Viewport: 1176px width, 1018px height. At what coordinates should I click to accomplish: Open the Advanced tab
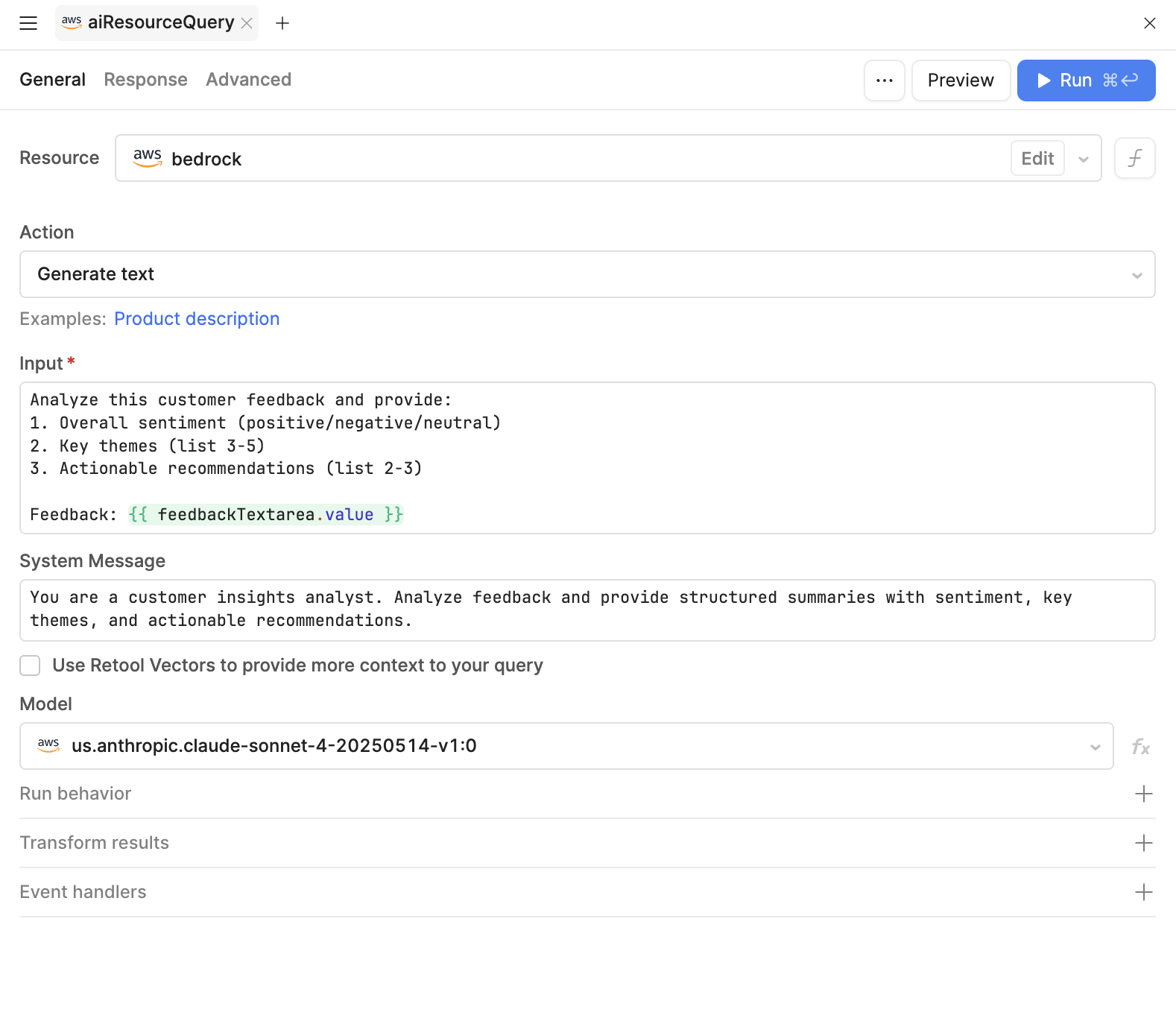click(x=248, y=80)
